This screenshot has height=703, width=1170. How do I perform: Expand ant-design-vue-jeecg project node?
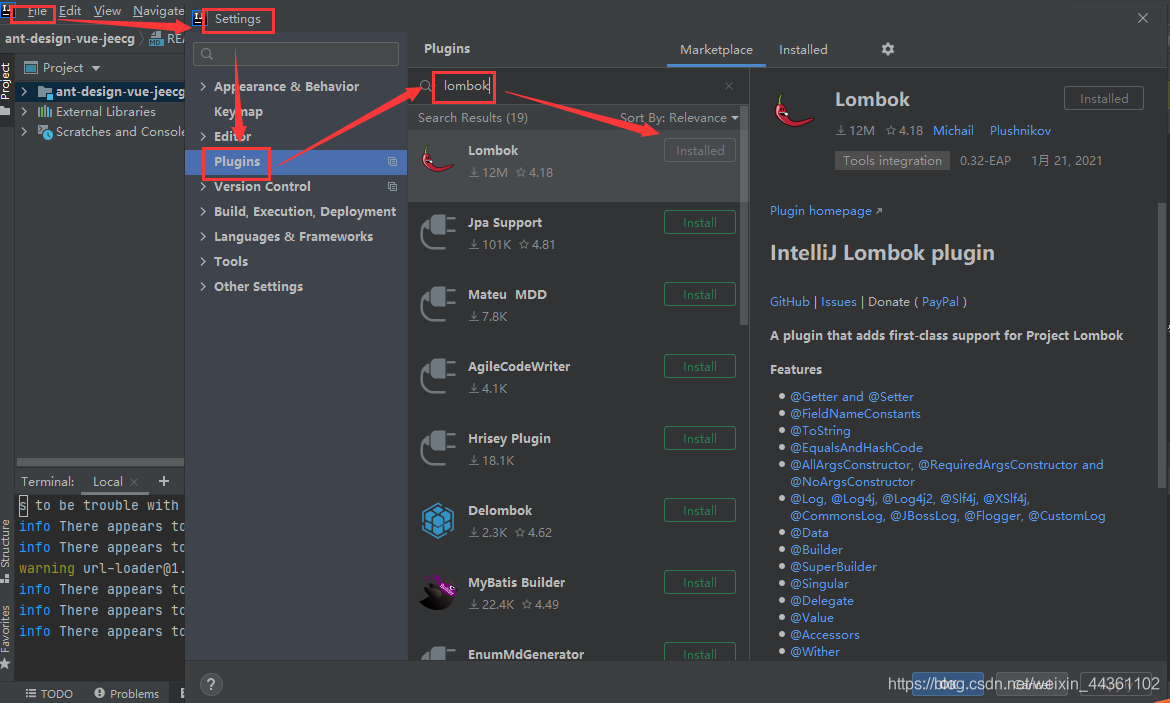(24, 92)
